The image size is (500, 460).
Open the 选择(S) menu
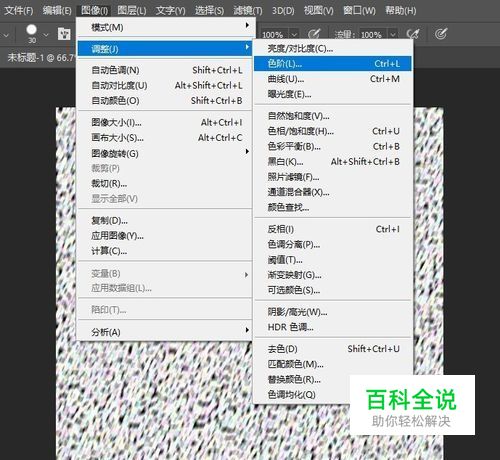209,11
